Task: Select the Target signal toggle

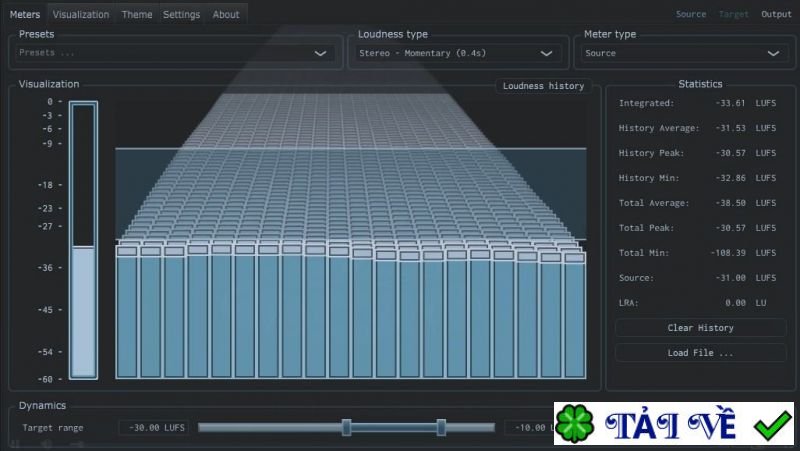Action: coord(733,14)
